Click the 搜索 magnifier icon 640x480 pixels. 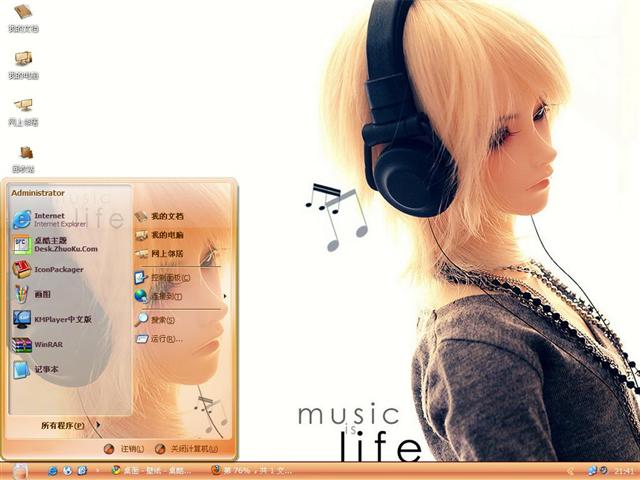tap(141, 320)
